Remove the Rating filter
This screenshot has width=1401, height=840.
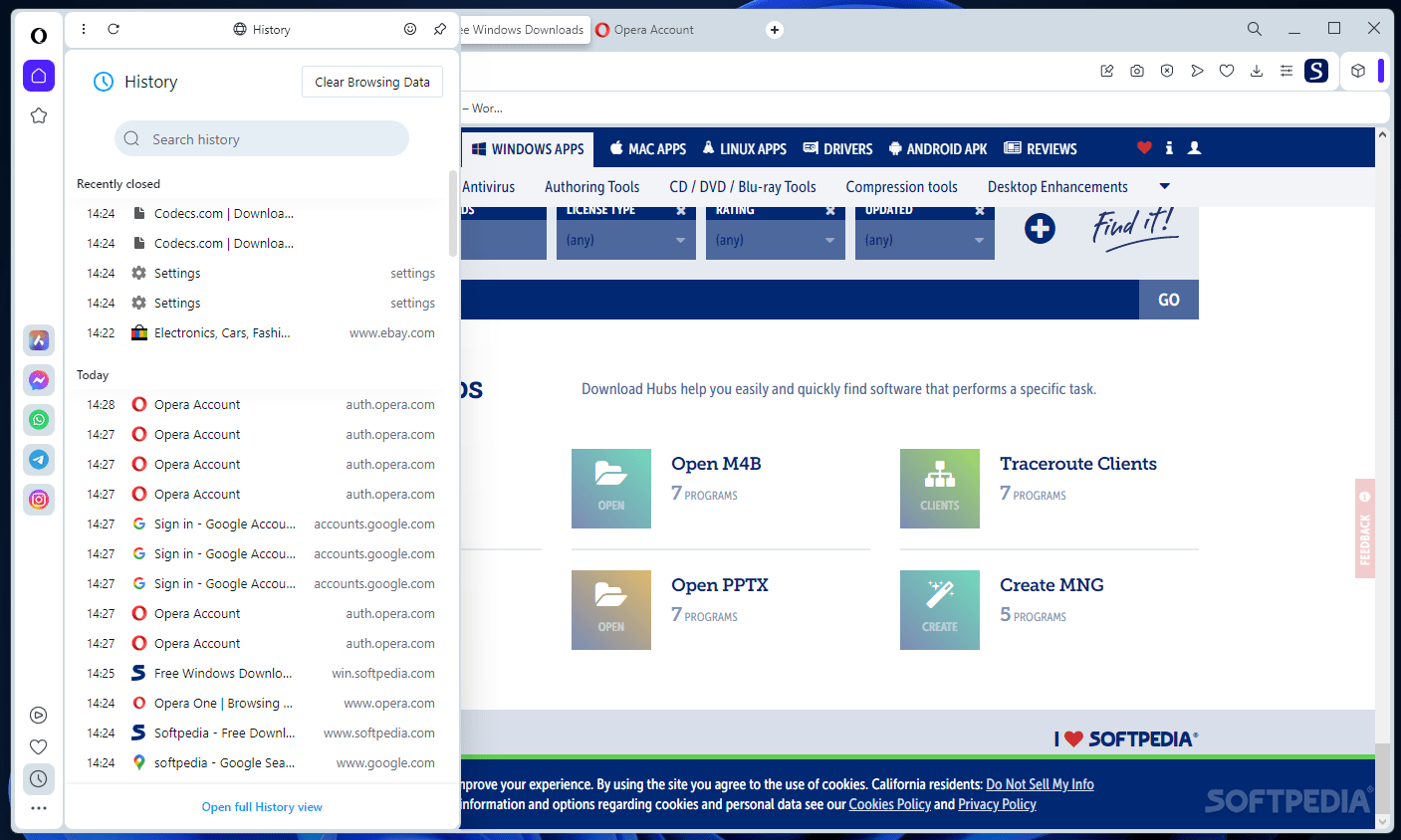tap(830, 211)
